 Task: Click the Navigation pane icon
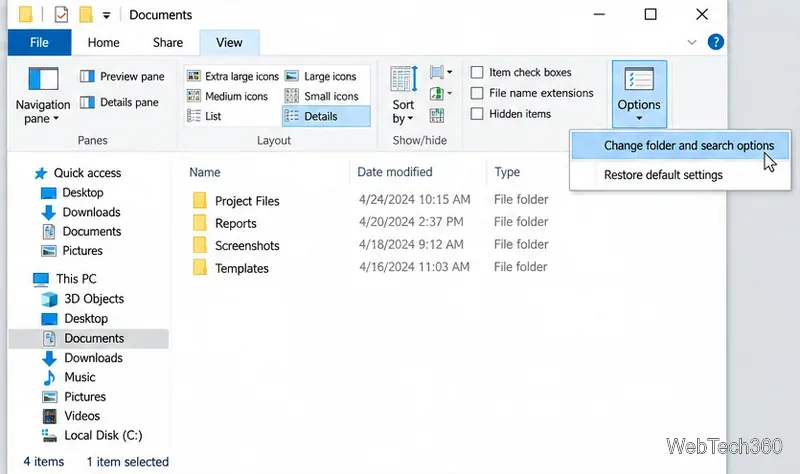pos(43,79)
